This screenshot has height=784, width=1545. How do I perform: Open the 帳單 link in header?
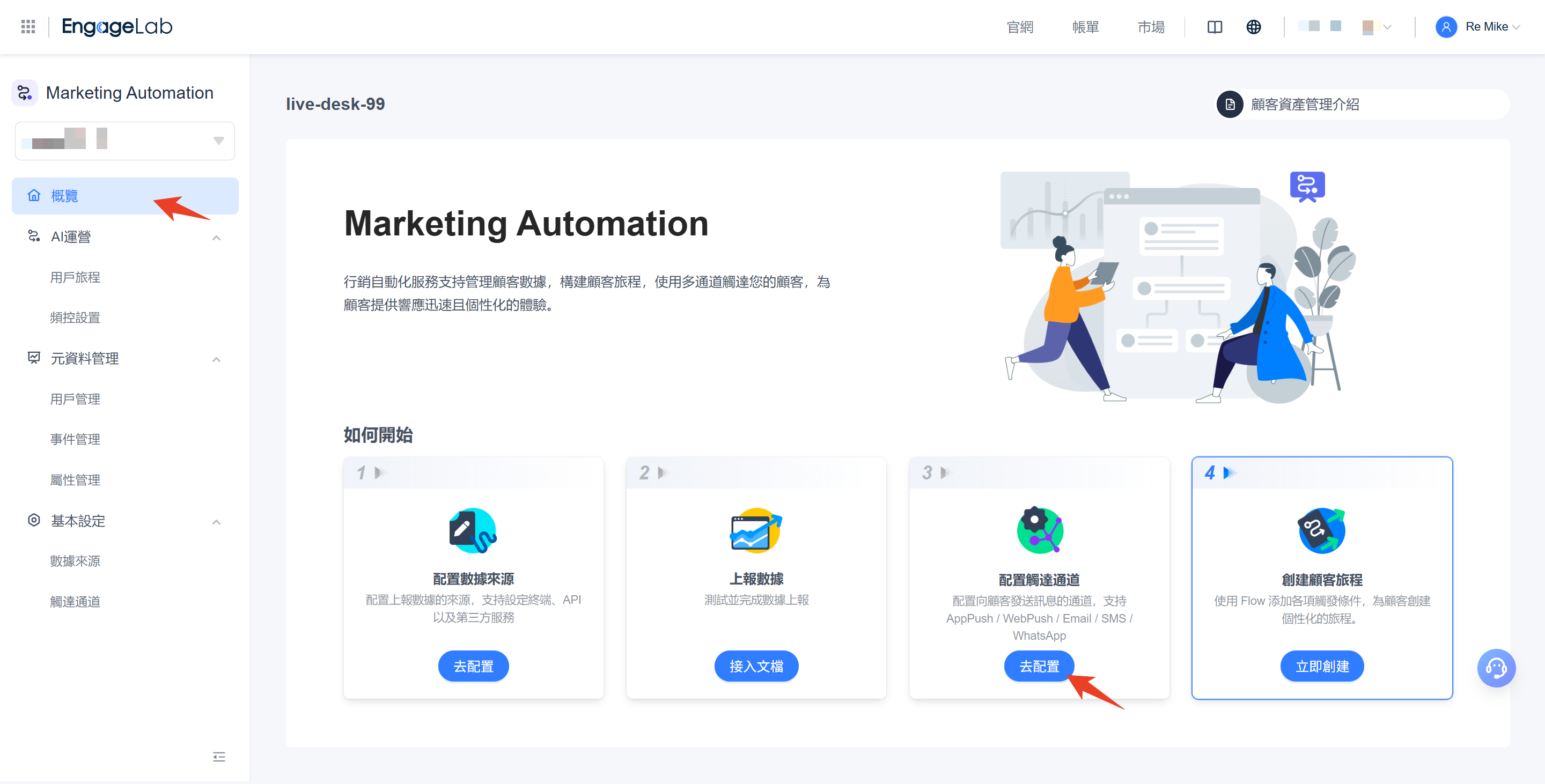click(1086, 27)
